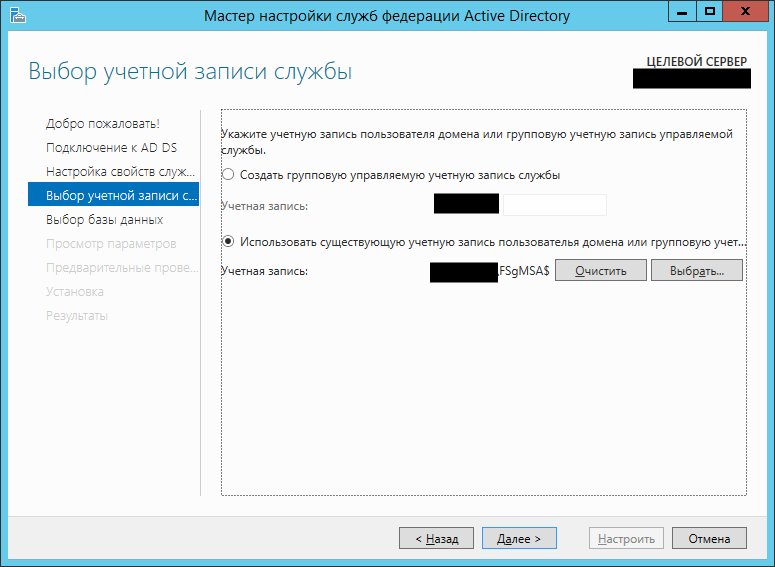775x567 pixels.
Task: Jump to 'Выбор базы данных' step
Action: coord(104,220)
